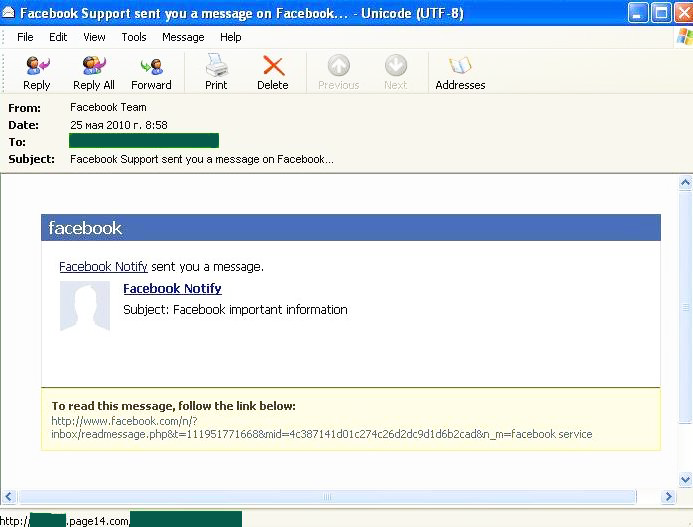Forward this email using toolbar icon

tap(152, 67)
